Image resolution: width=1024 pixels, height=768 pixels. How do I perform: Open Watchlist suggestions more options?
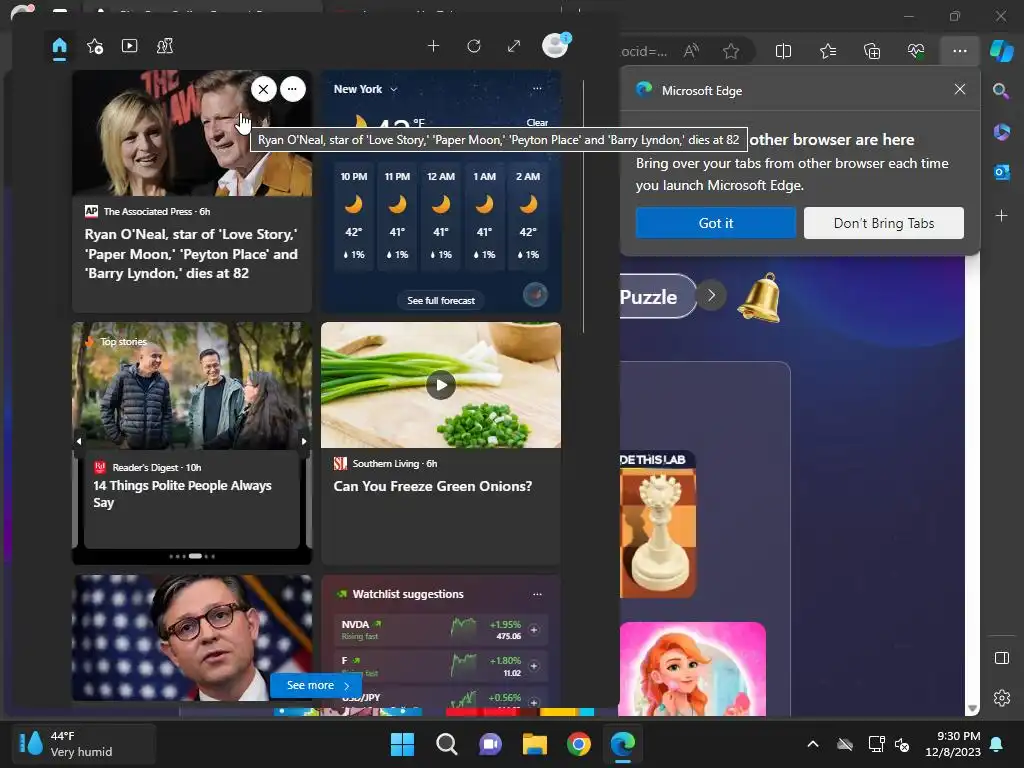click(x=537, y=594)
